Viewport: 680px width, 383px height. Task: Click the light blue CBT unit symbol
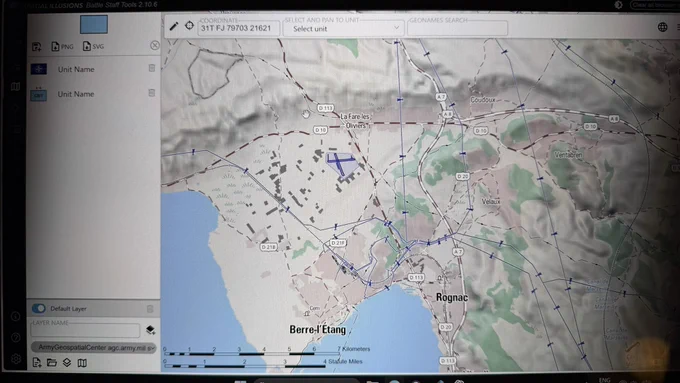tap(39, 94)
